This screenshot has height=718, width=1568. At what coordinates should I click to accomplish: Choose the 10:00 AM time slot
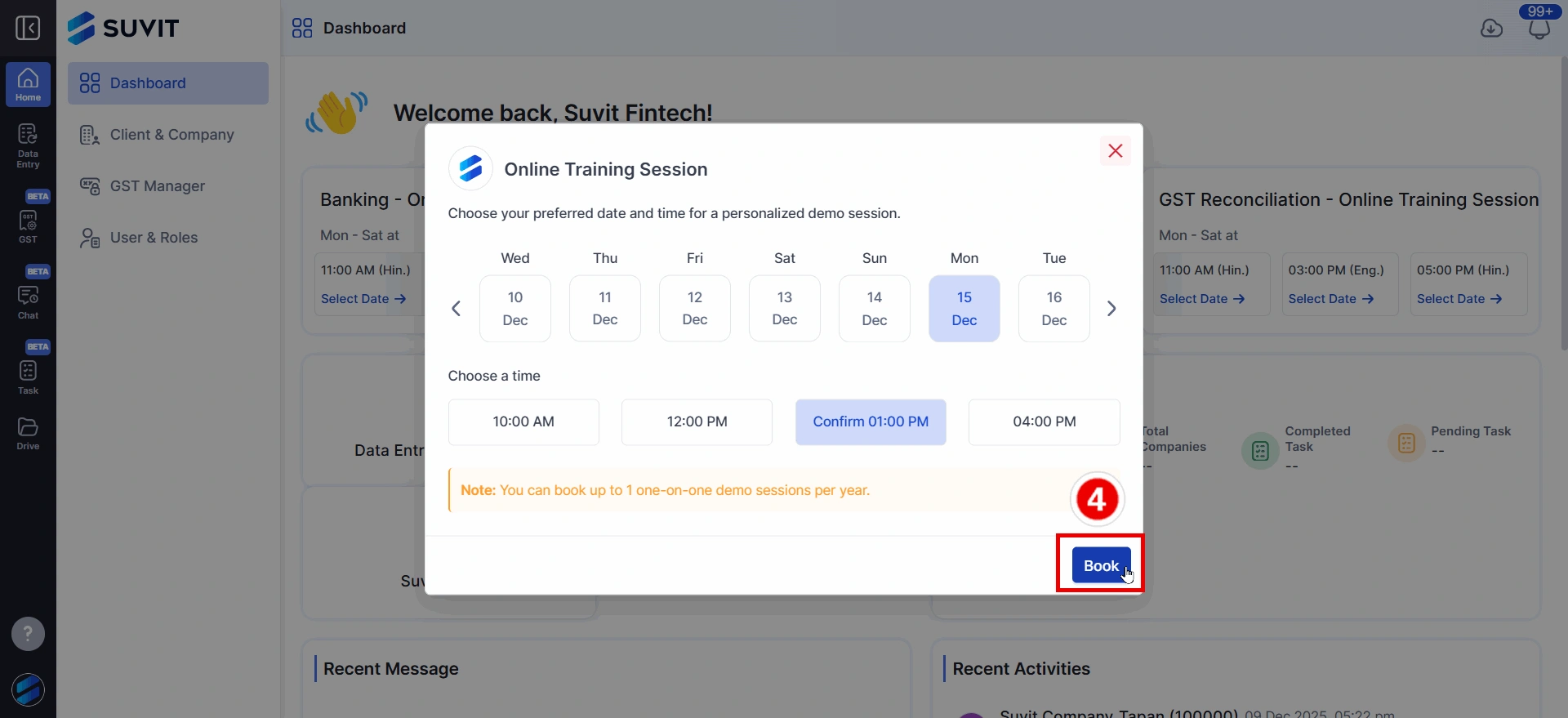pos(523,421)
